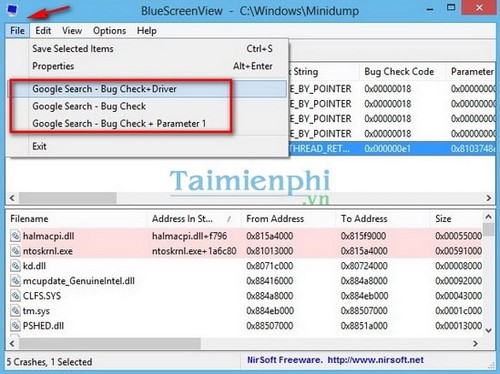Select Google Search - Bug Check+Driver
Image resolution: width=500 pixels, height=374 pixels.
click(147, 89)
